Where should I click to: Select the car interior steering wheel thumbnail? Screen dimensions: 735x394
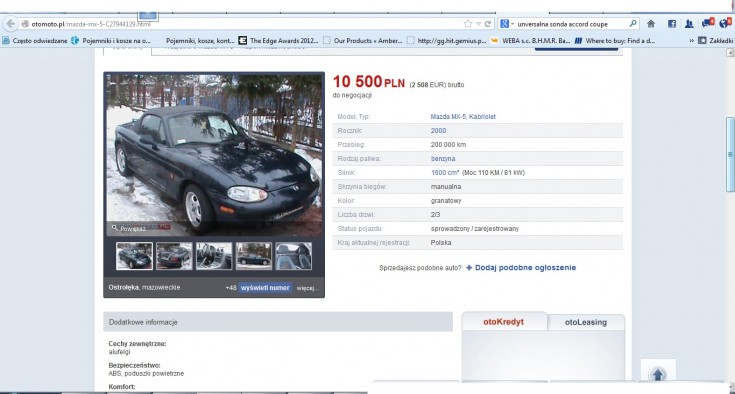pyautogui.click(x=214, y=256)
